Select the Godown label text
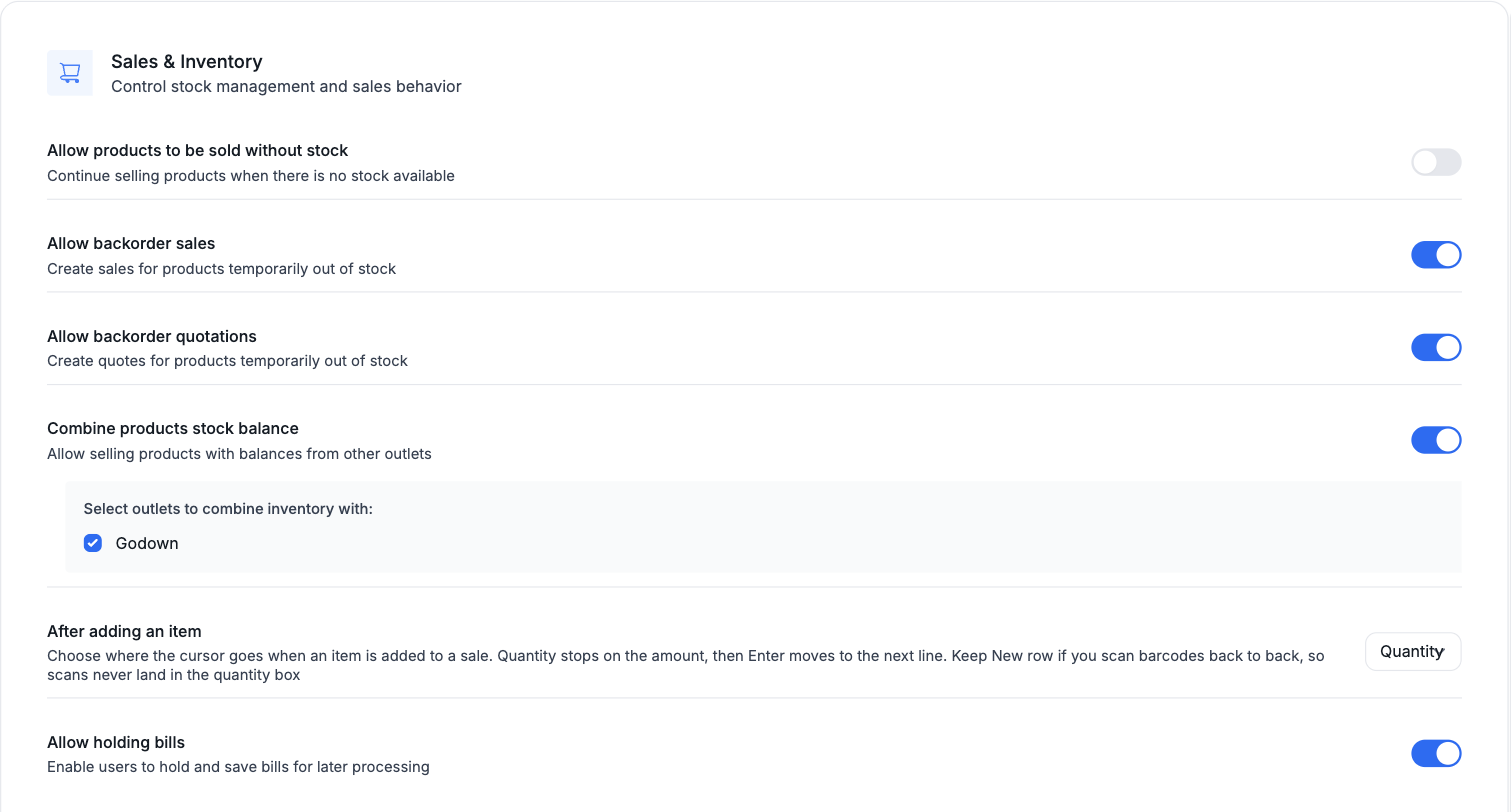The width and height of the screenshot is (1511, 812). pos(147,543)
